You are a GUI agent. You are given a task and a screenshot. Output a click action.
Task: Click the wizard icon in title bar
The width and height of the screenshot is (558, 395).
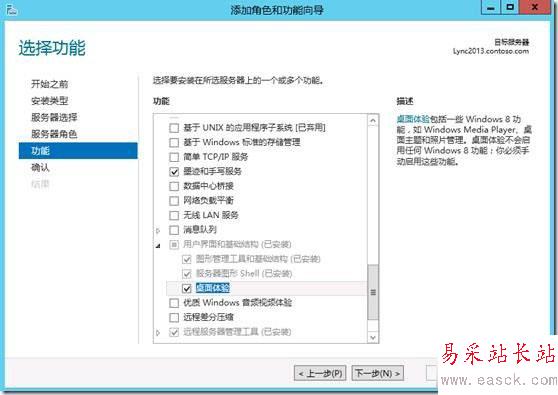tap(12, 10)
